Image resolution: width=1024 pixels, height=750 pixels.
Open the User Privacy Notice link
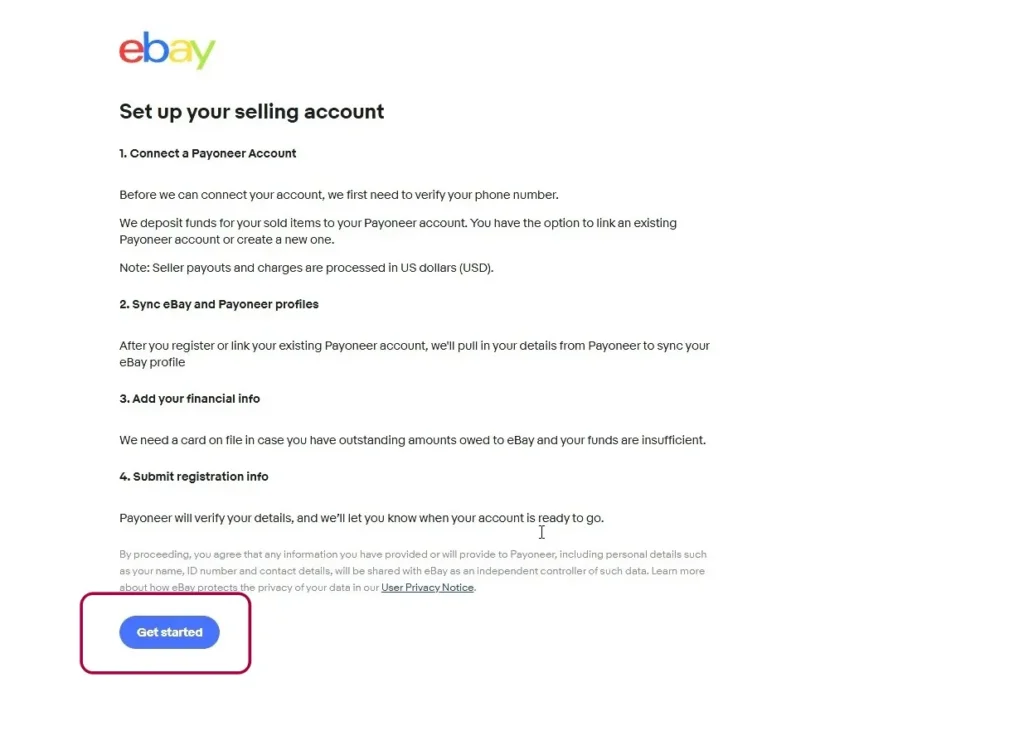(x=427, y=588)
